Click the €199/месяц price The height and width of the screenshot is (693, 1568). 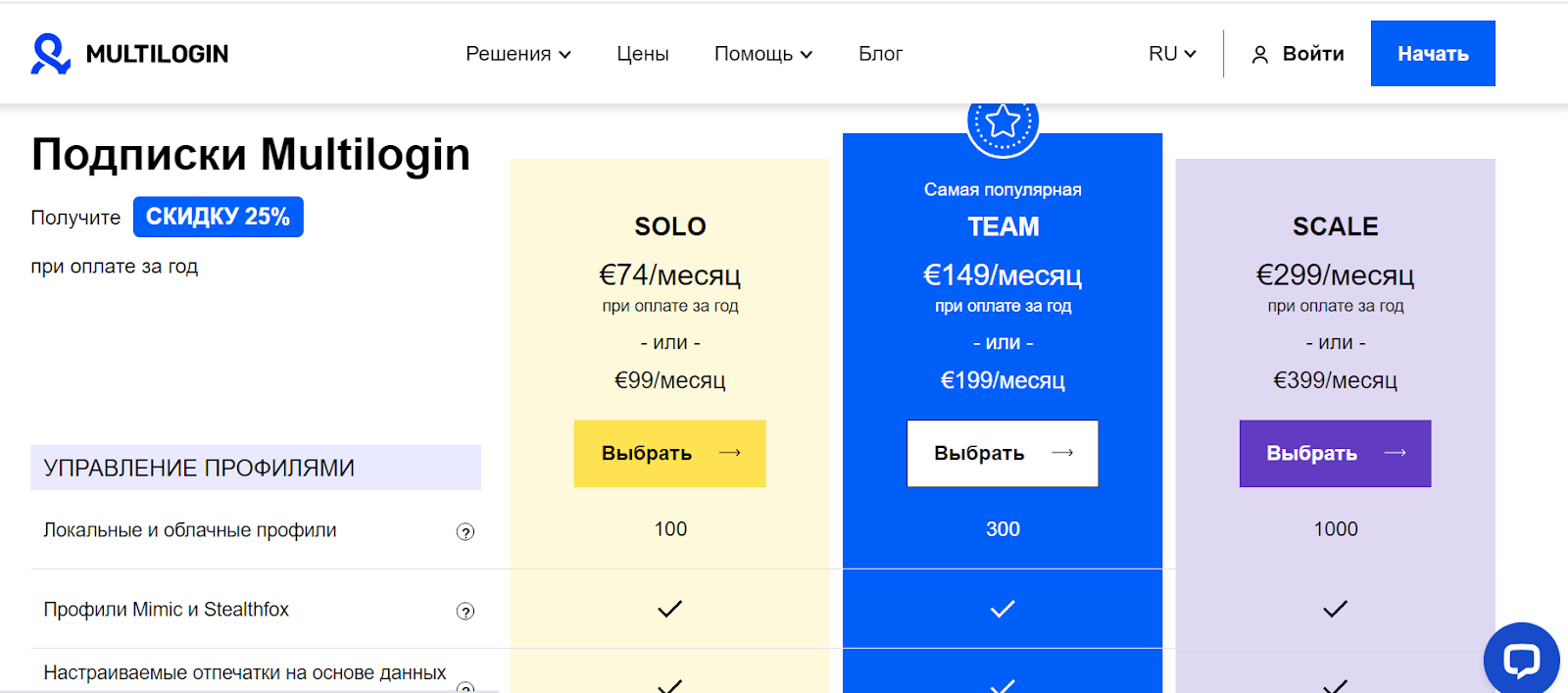point(1003,380)
